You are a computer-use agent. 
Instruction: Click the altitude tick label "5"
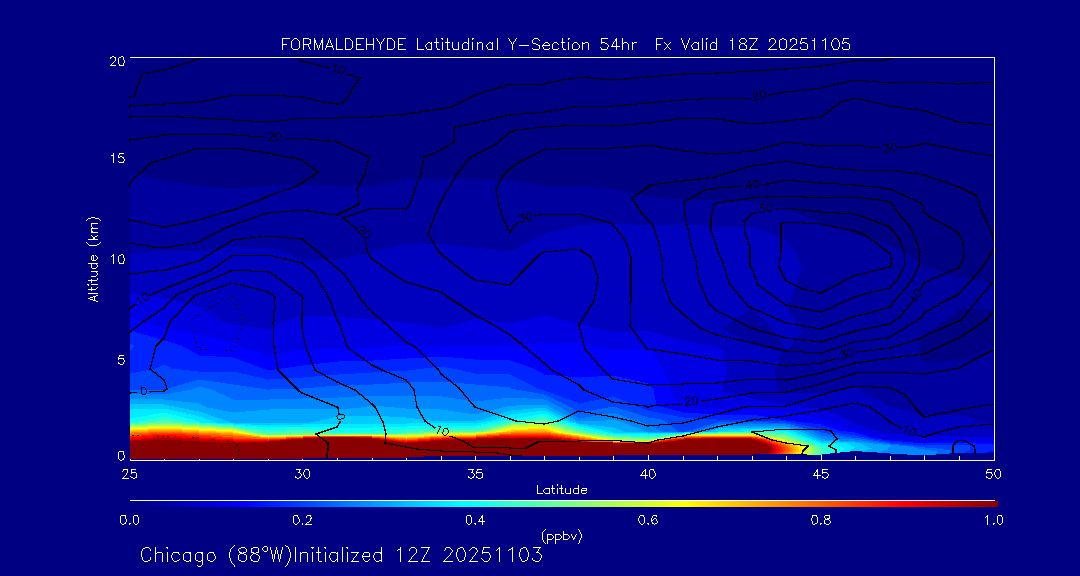click(119, 360)
